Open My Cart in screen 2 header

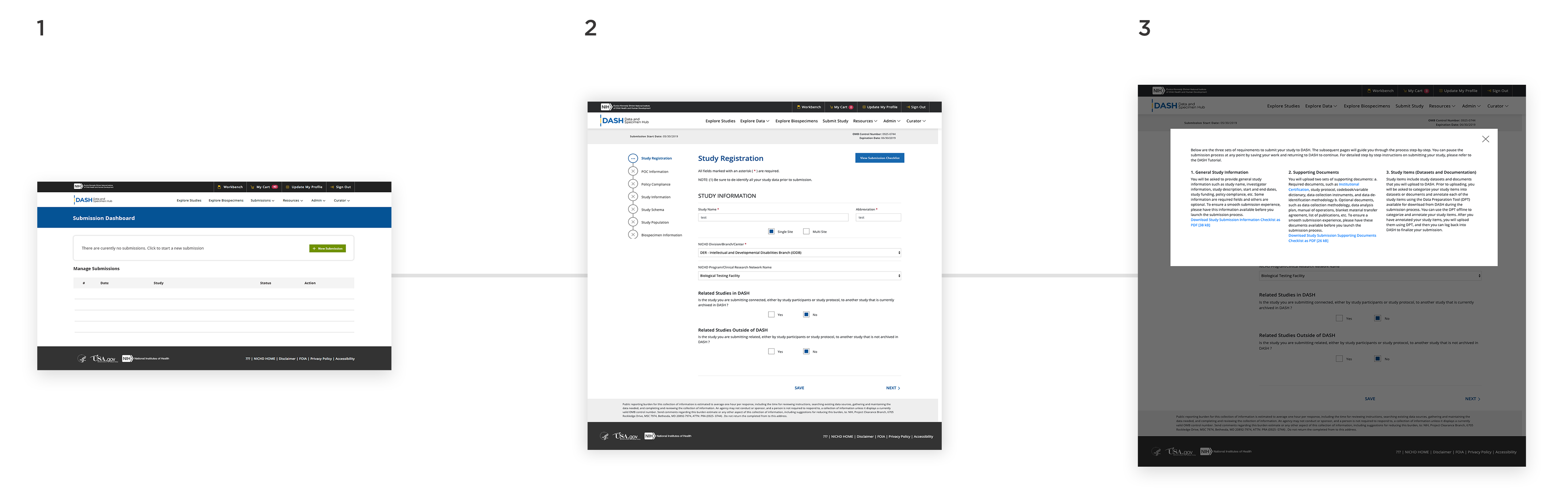pyautogui.click(x=841, y=107)
